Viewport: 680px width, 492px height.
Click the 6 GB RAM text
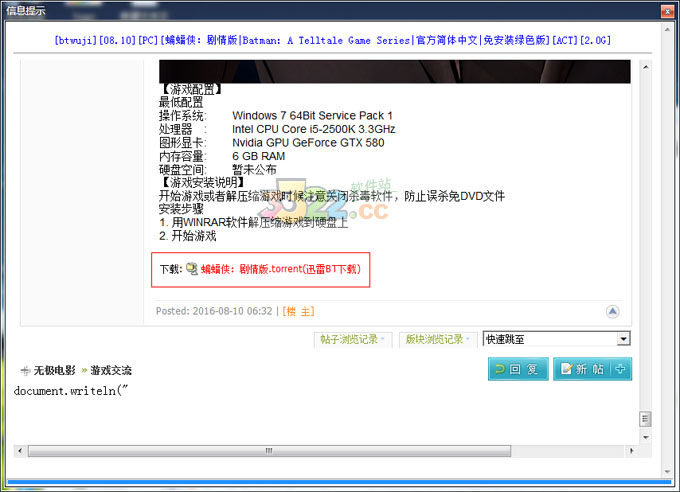pyautogui.click(x=258, y=156)
